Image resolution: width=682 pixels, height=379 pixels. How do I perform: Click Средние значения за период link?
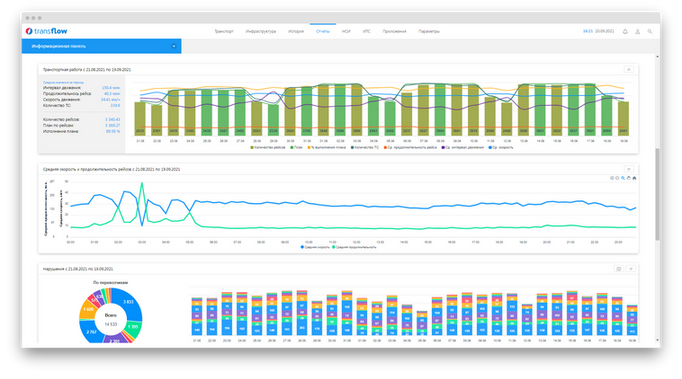click(64, 82)
